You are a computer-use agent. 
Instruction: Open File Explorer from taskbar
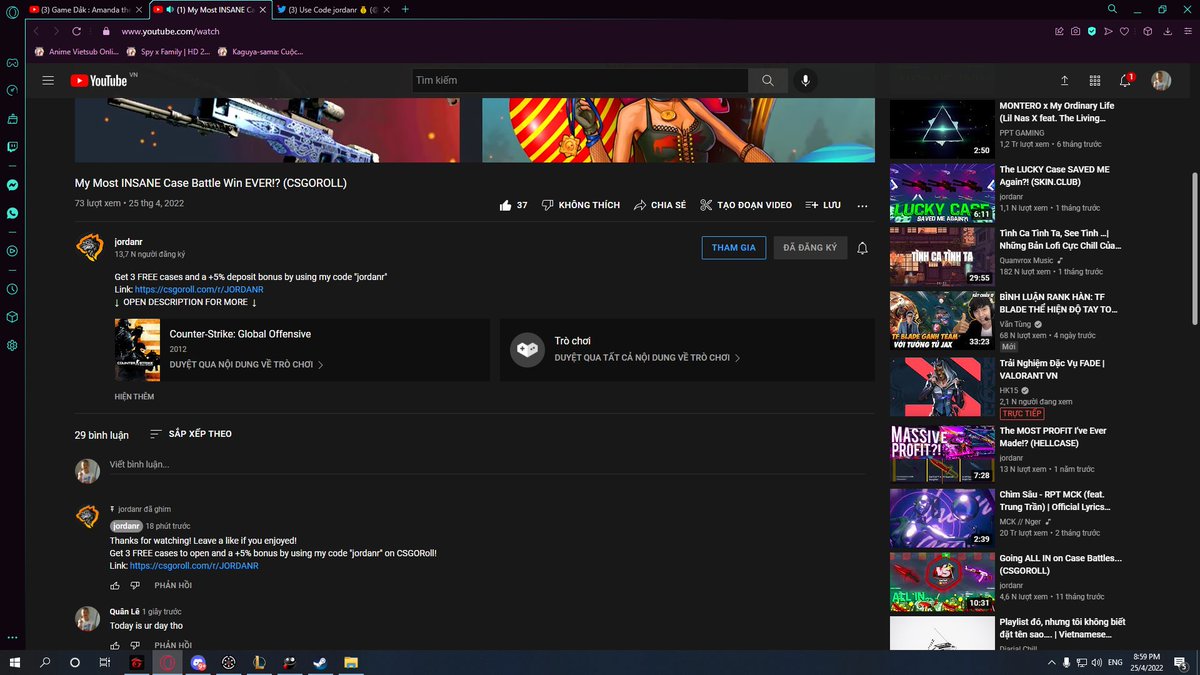[351, 662]
